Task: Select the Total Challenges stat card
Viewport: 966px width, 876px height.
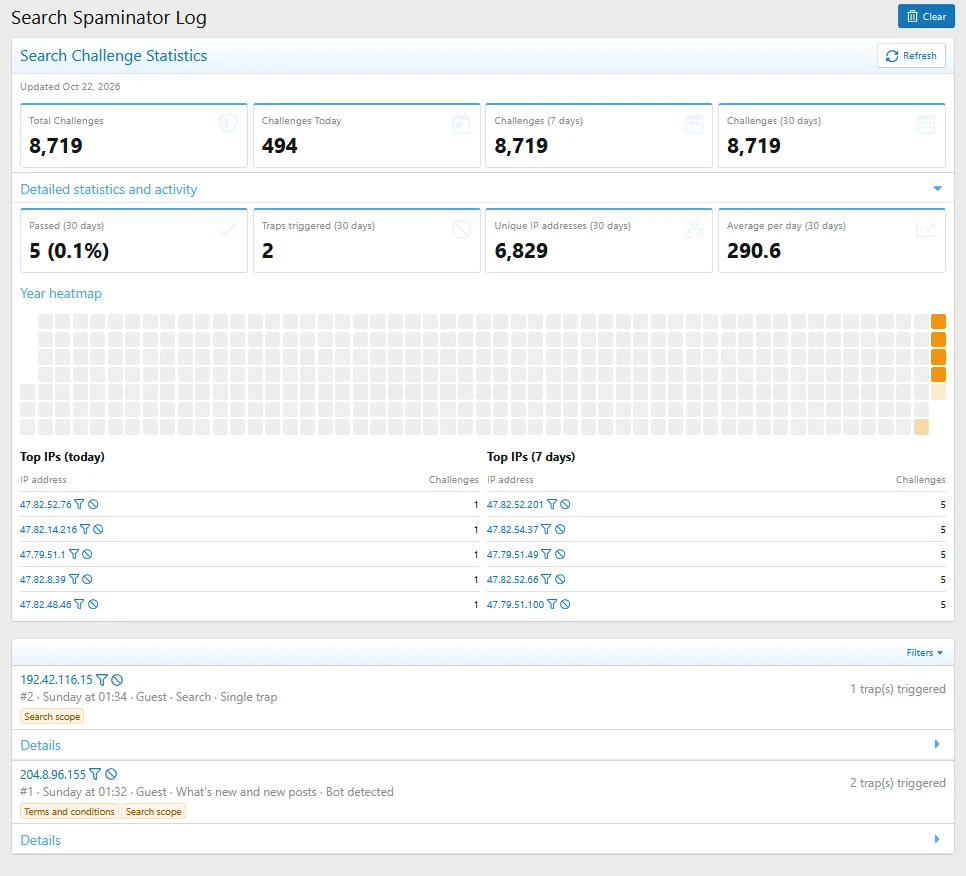Action: tap(134, 136)
